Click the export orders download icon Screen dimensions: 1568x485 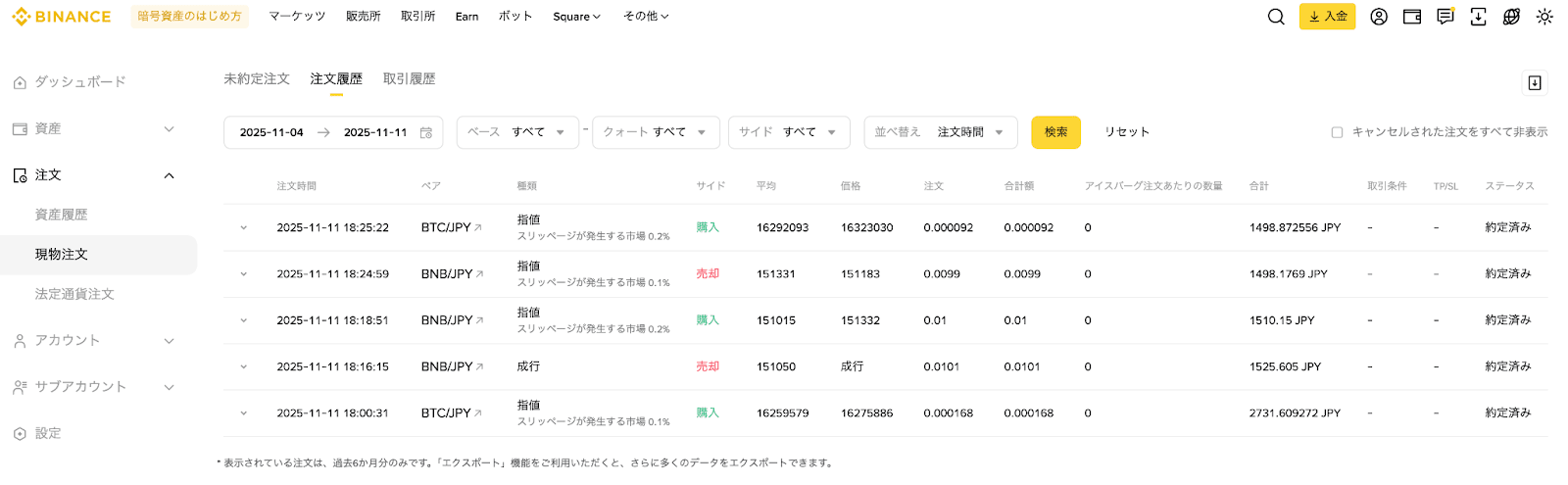coord(1535,83)
